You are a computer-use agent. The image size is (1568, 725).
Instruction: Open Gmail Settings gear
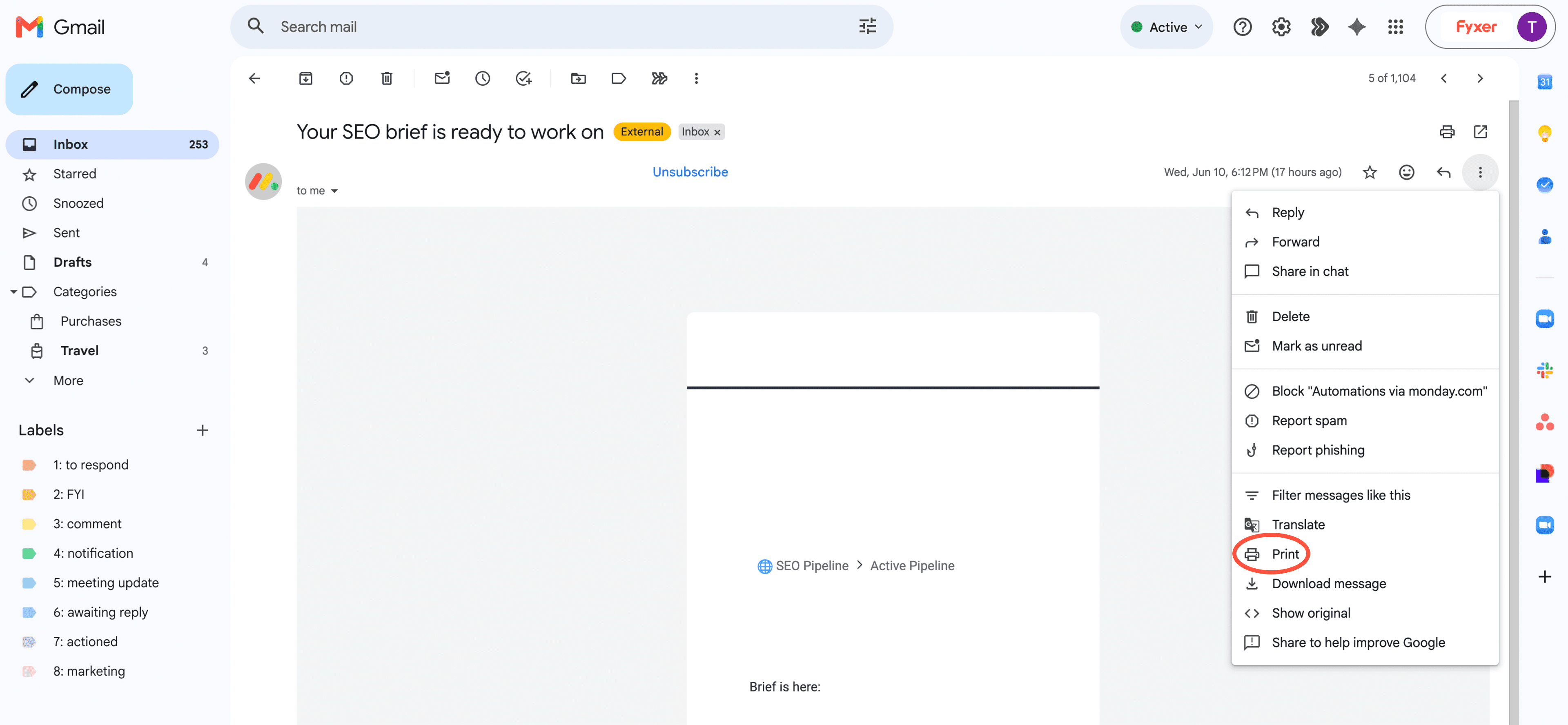click(x=1281, y=27)
